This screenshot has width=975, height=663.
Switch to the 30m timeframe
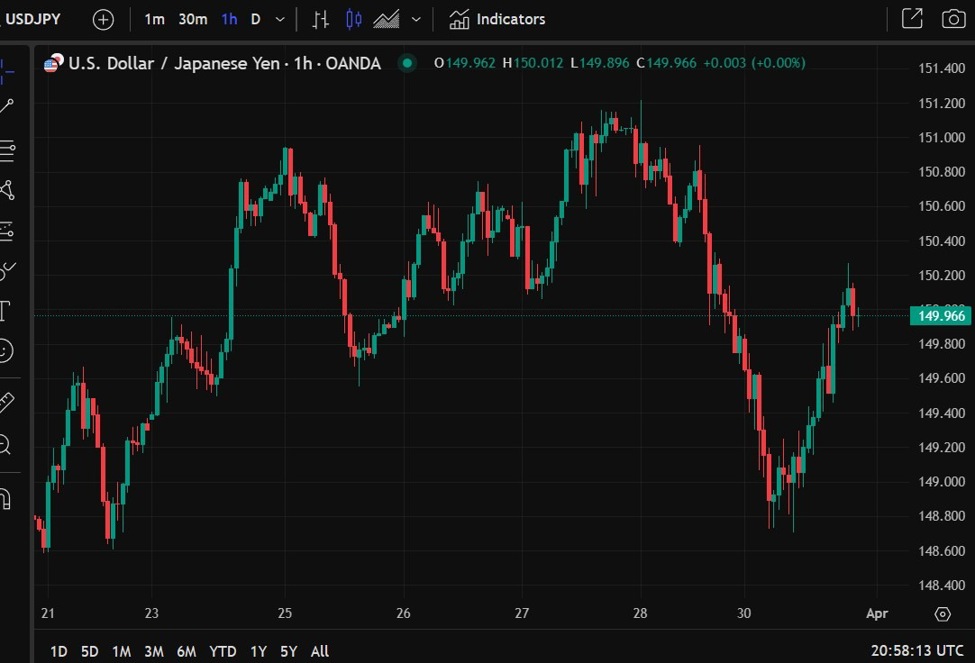(x=193, y=19)
